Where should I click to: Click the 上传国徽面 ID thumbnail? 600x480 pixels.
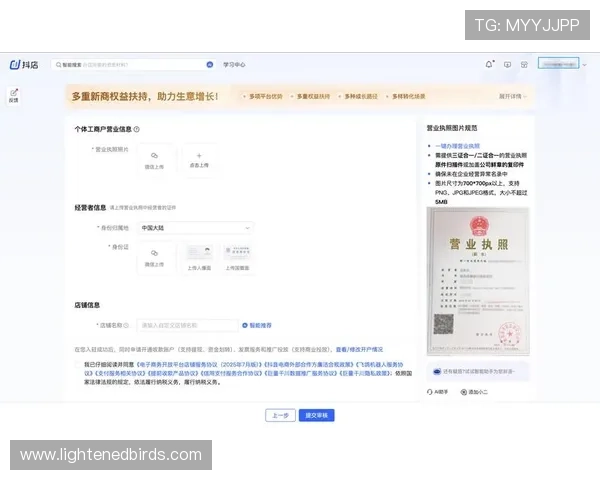click(237, 258)
